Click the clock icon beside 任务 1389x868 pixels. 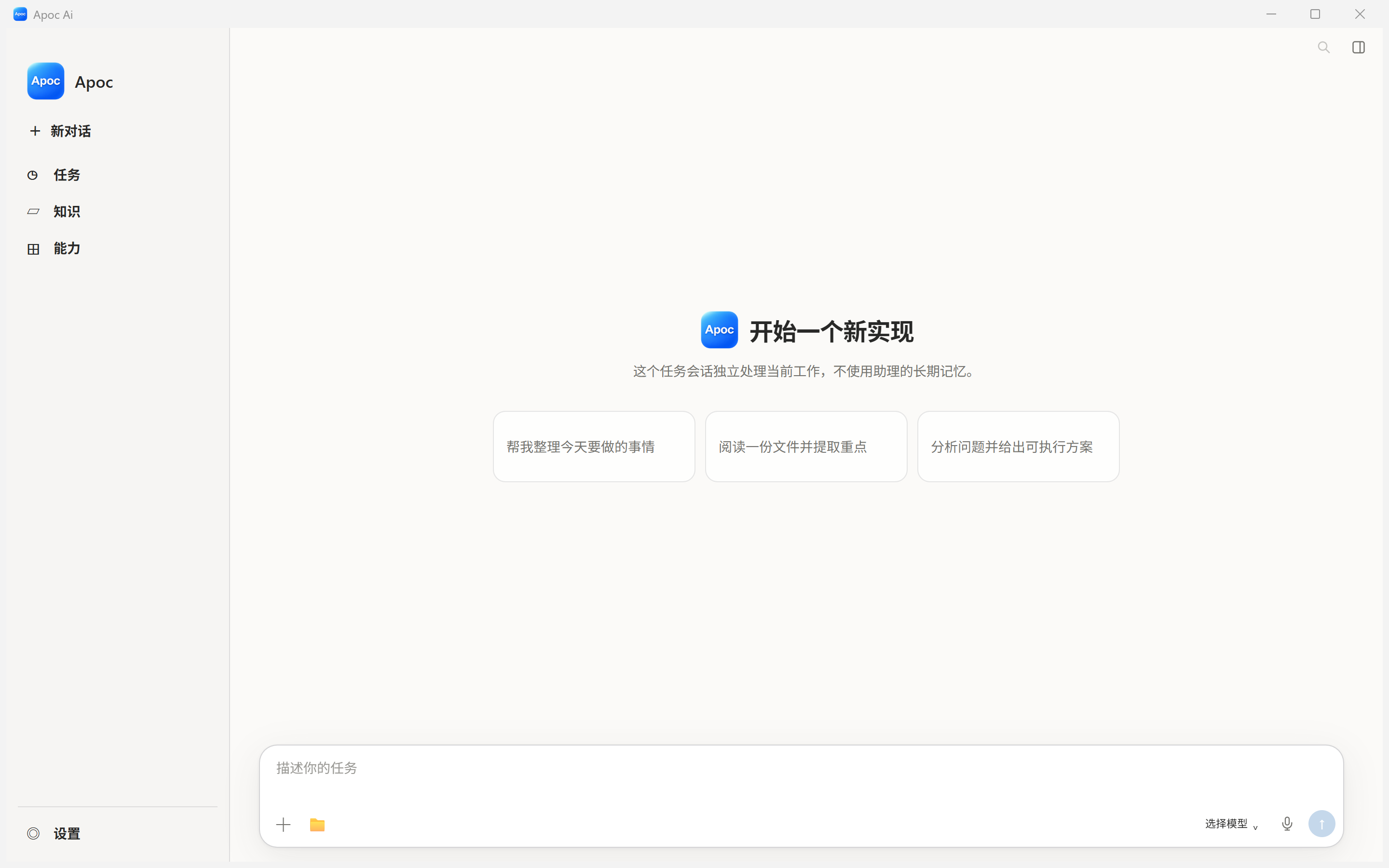pyautogui.click(x=33, y=175)
